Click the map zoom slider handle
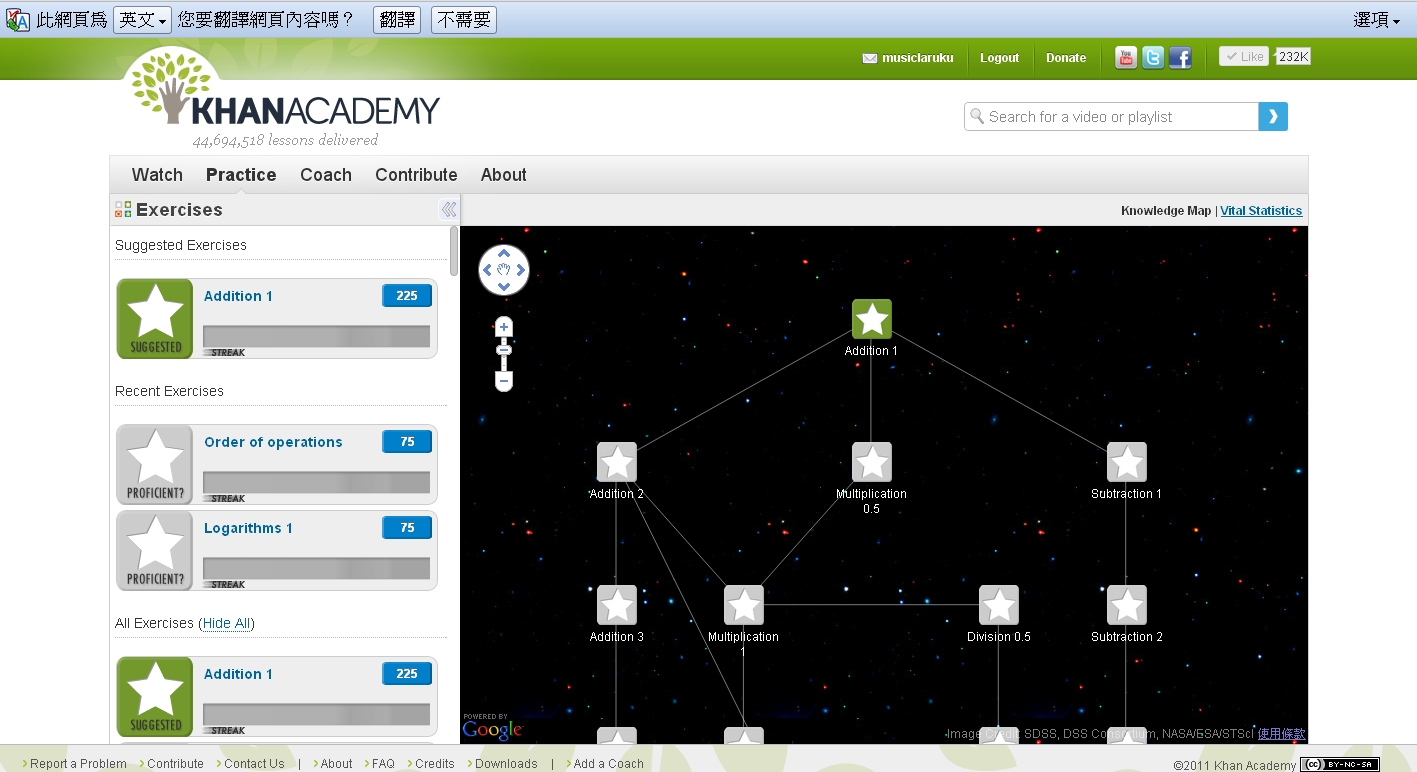The width and height of the screenshot is (1417, 772). pyautogui.click(x=504, y=350)
